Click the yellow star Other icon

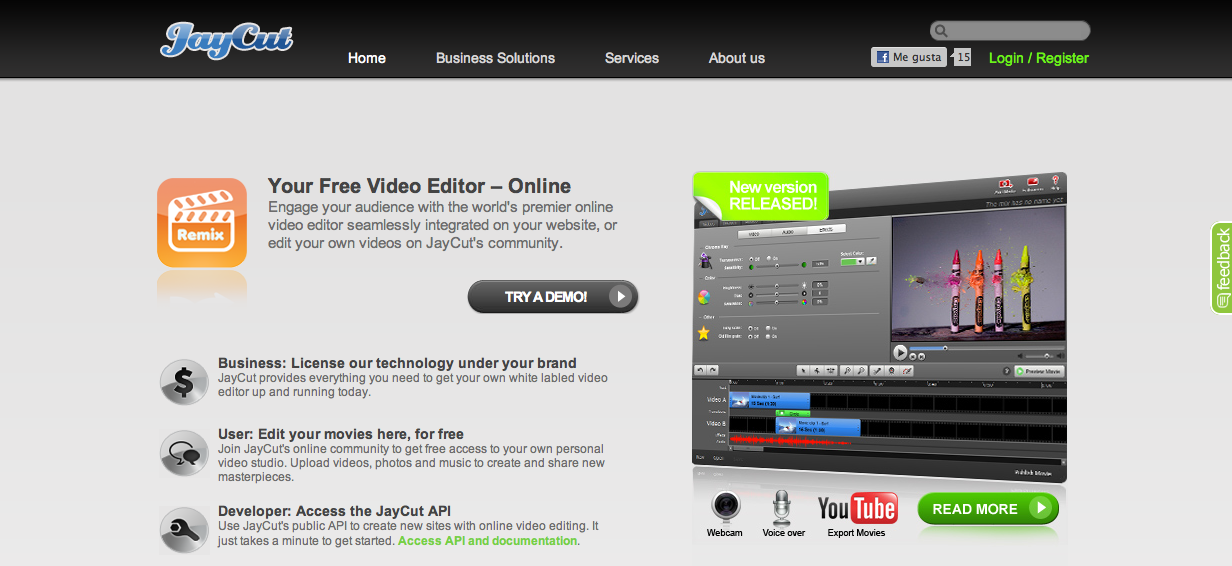pos(704,333)
